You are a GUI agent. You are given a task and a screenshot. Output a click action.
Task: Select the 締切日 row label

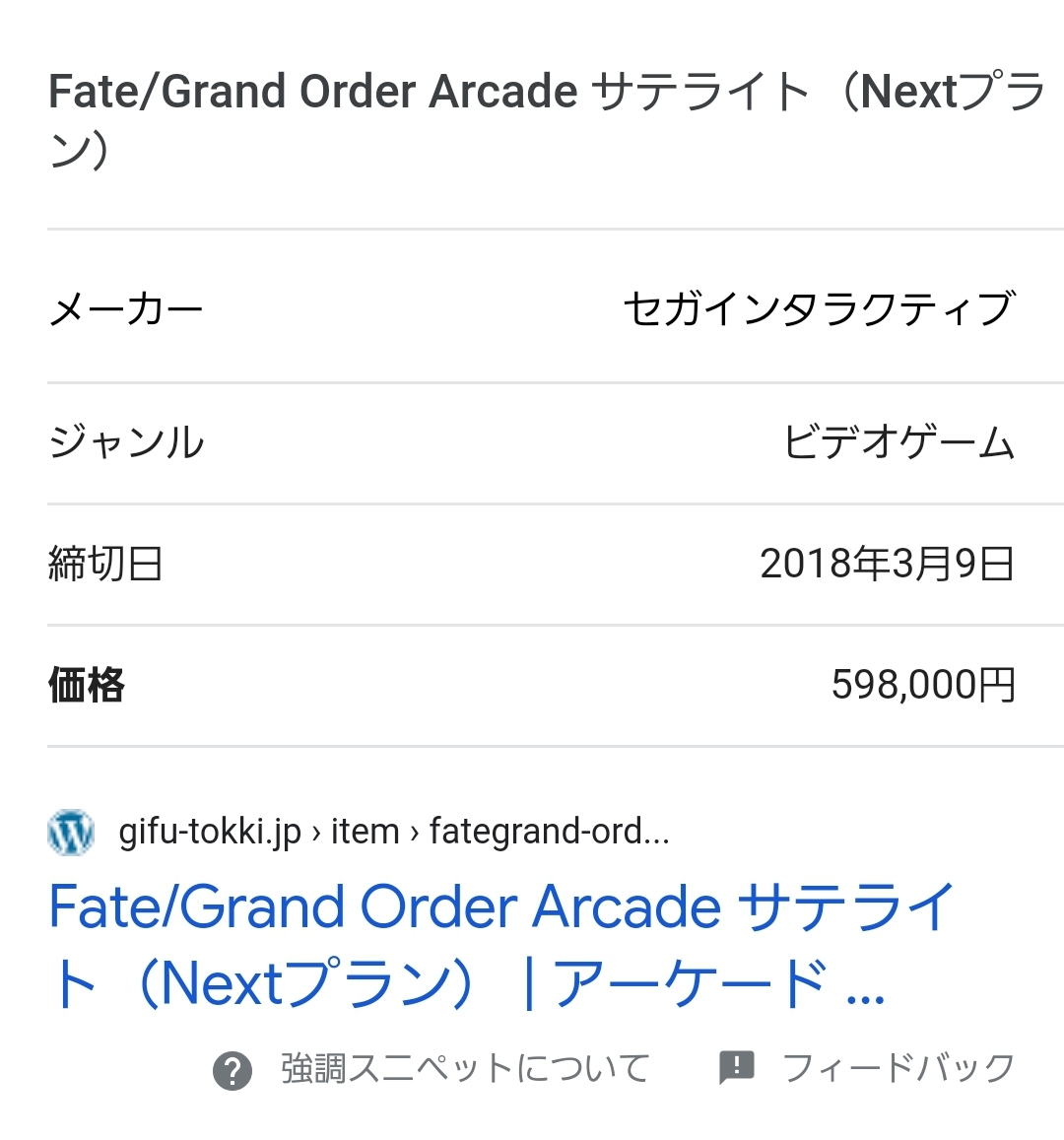coord(105,565)
